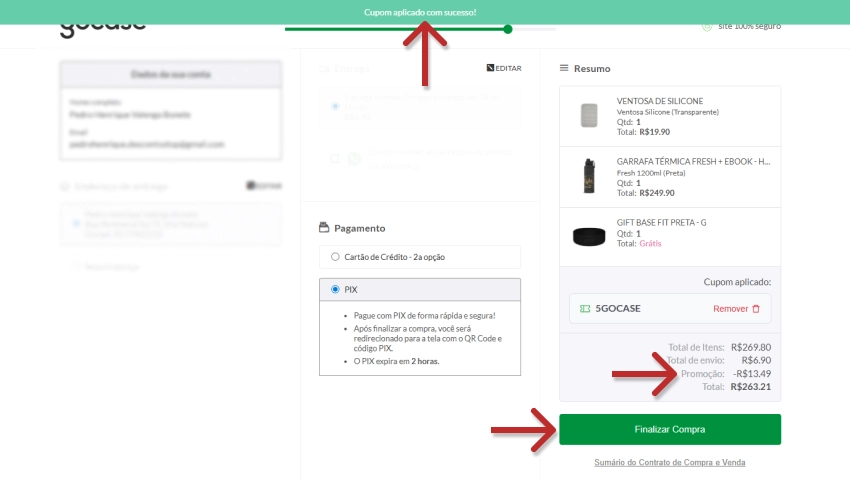Image resolution: width=850 pixels, height=480 pixels.
Task: Click the 'O PIX expira em 2 horas' note
Action: (x=396, y=361)
